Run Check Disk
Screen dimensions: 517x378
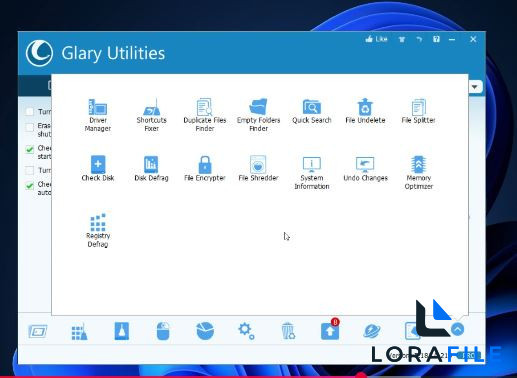click(x=98, y=169)
